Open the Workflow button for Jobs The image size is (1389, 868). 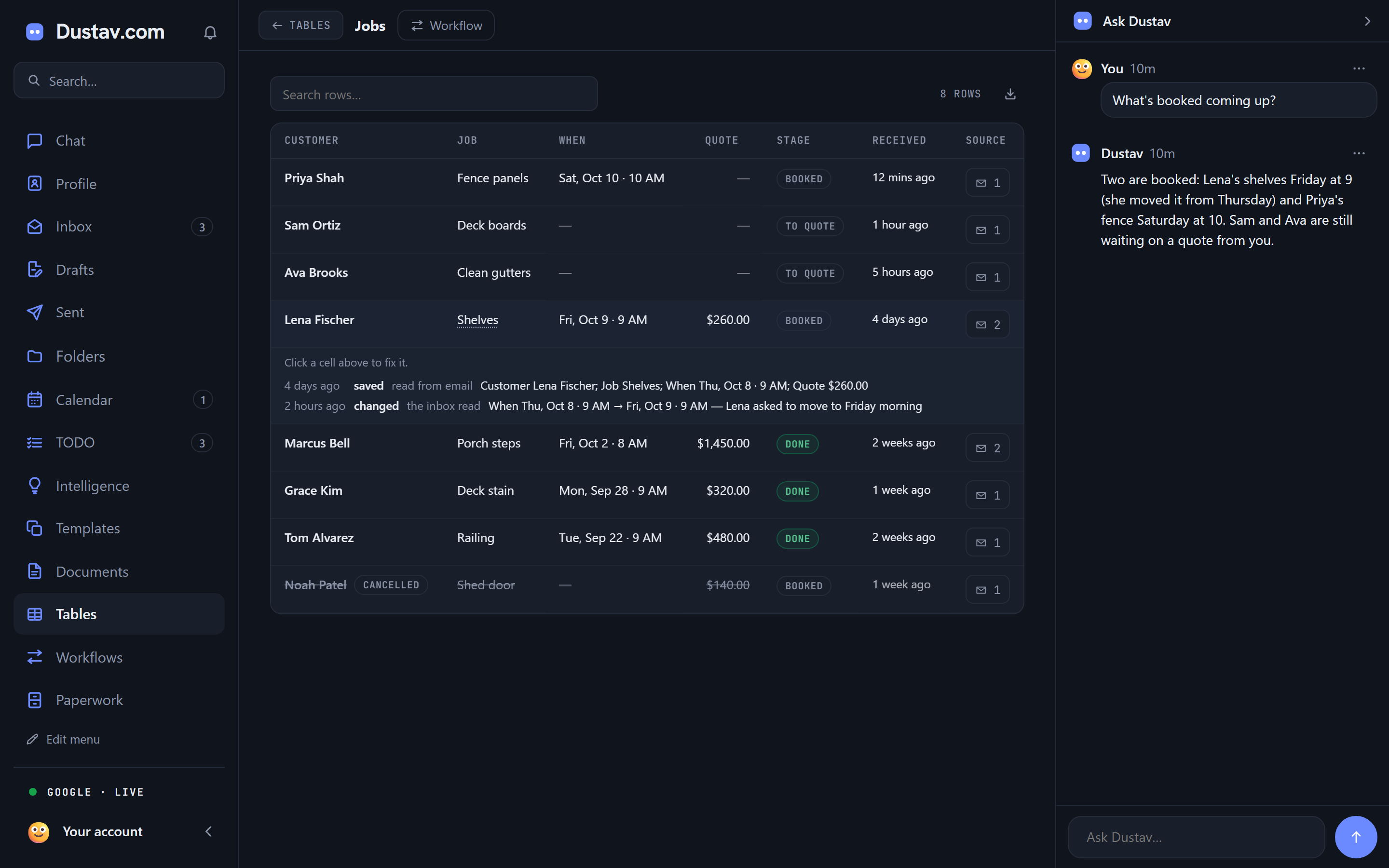coord(446,25)
